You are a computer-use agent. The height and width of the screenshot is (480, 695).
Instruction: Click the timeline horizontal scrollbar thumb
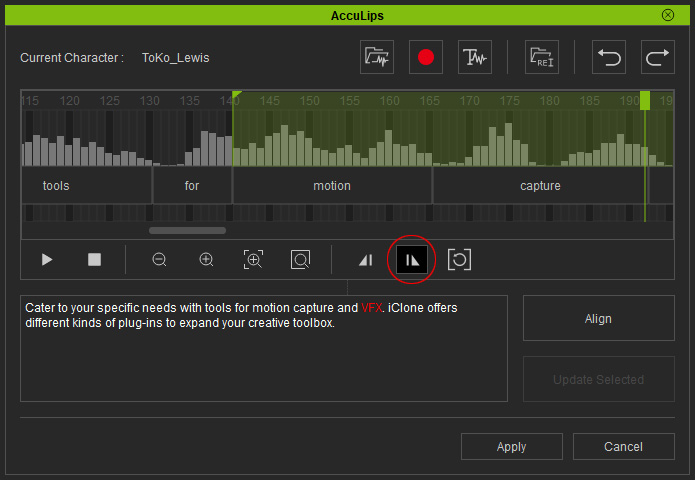pyautogui.click(x=187, y=230)
